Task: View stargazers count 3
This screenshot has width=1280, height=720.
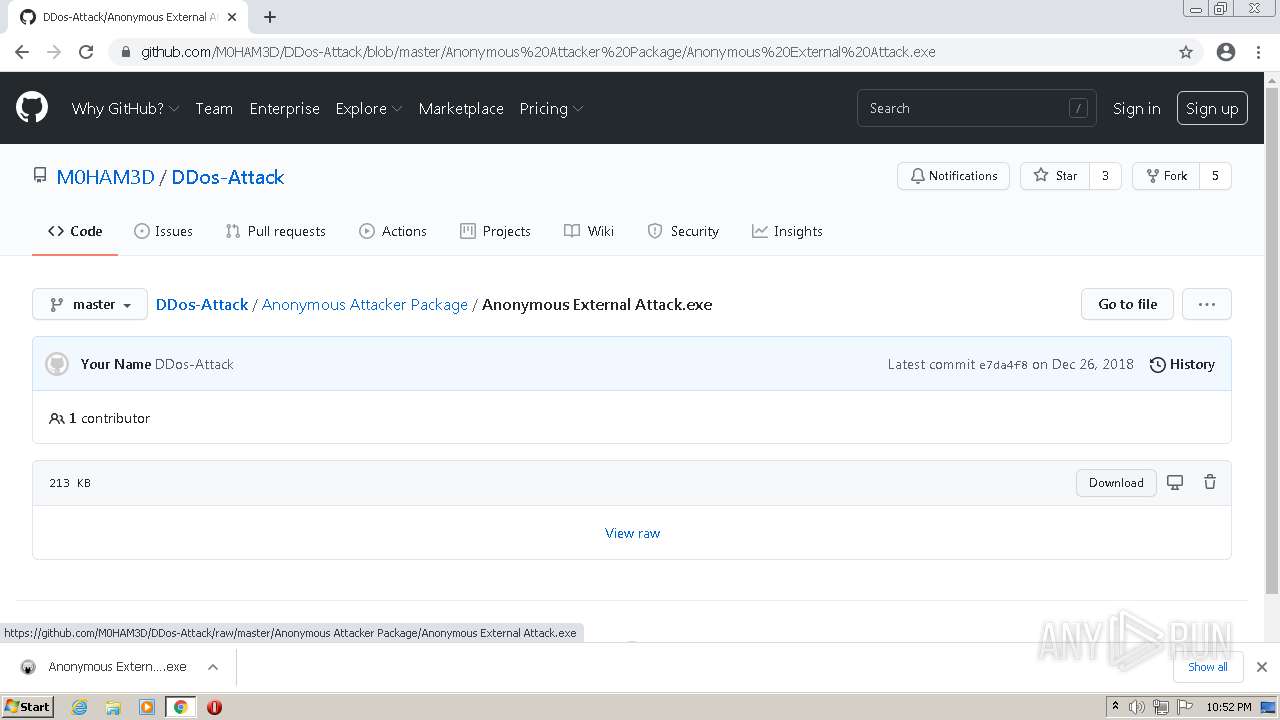Action: click(1105, 176)
